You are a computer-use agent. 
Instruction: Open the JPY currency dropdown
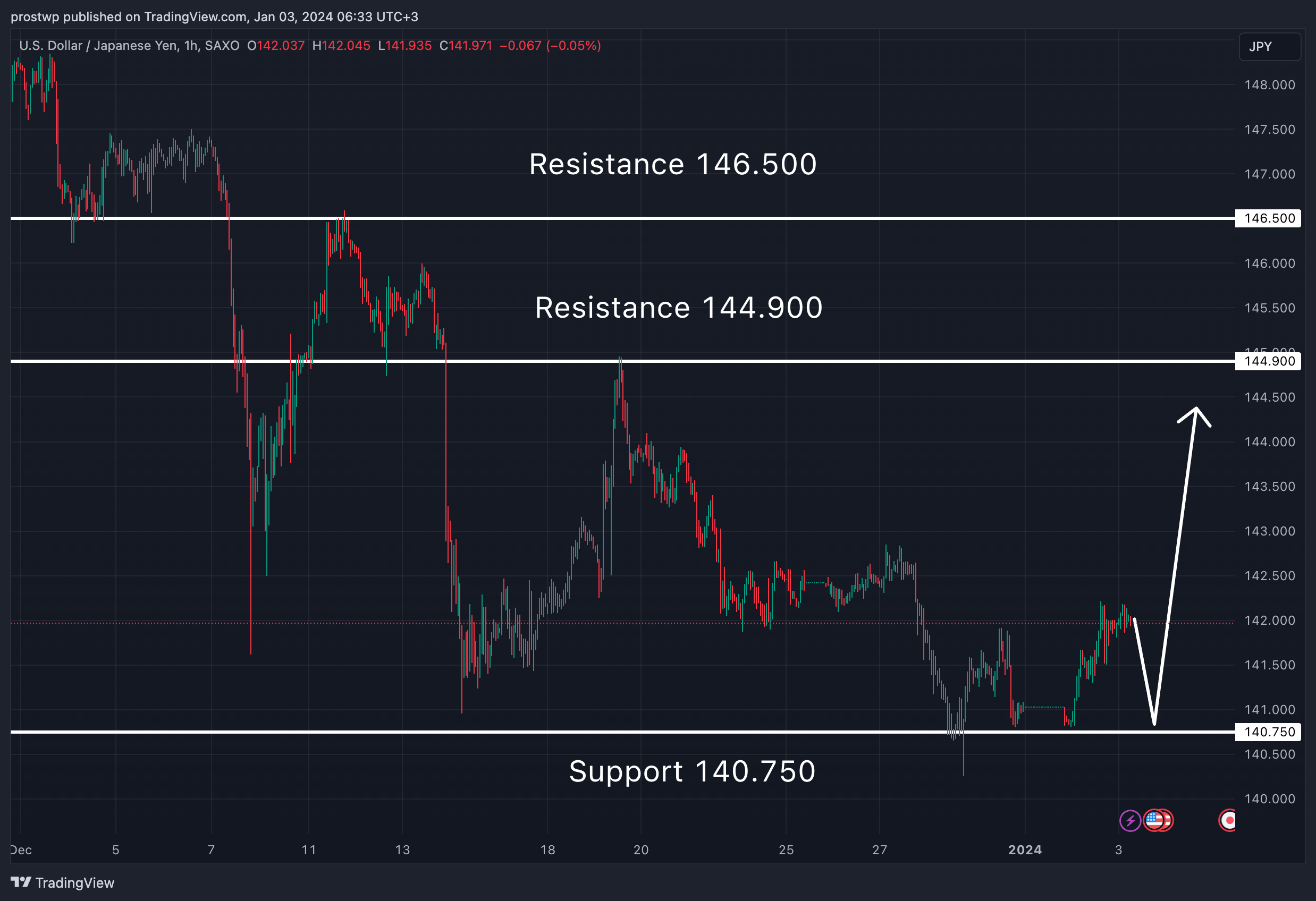[1270, 46]
